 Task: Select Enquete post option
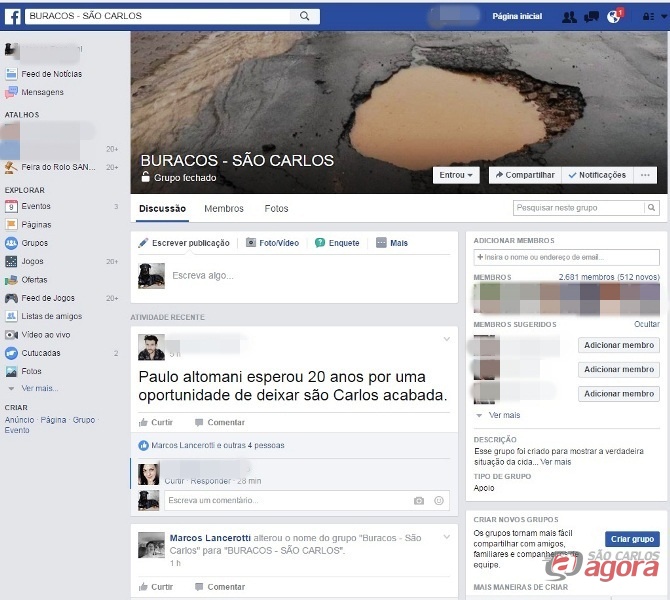tap(338, 243)
